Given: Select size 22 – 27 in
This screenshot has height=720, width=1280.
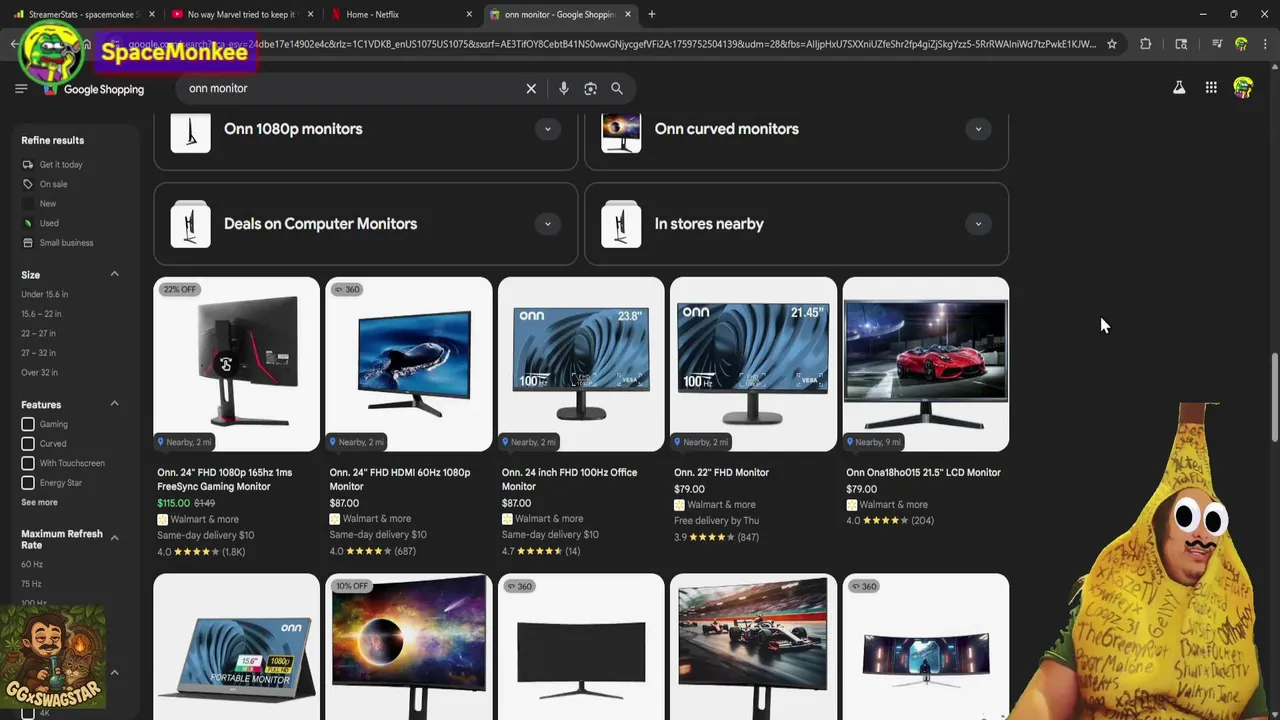Looking at the screenshot, I should click(x=38, y=333).
